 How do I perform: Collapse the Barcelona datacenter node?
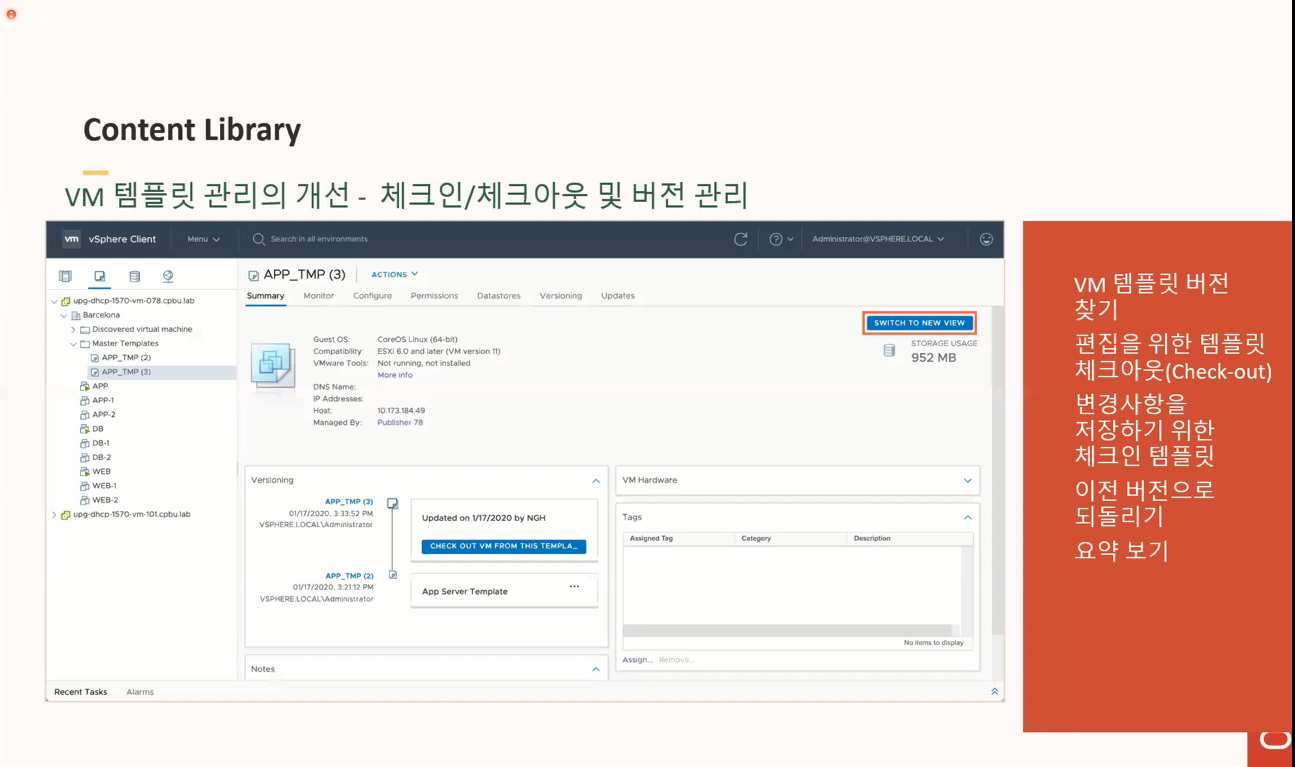(x=64, y=315)
